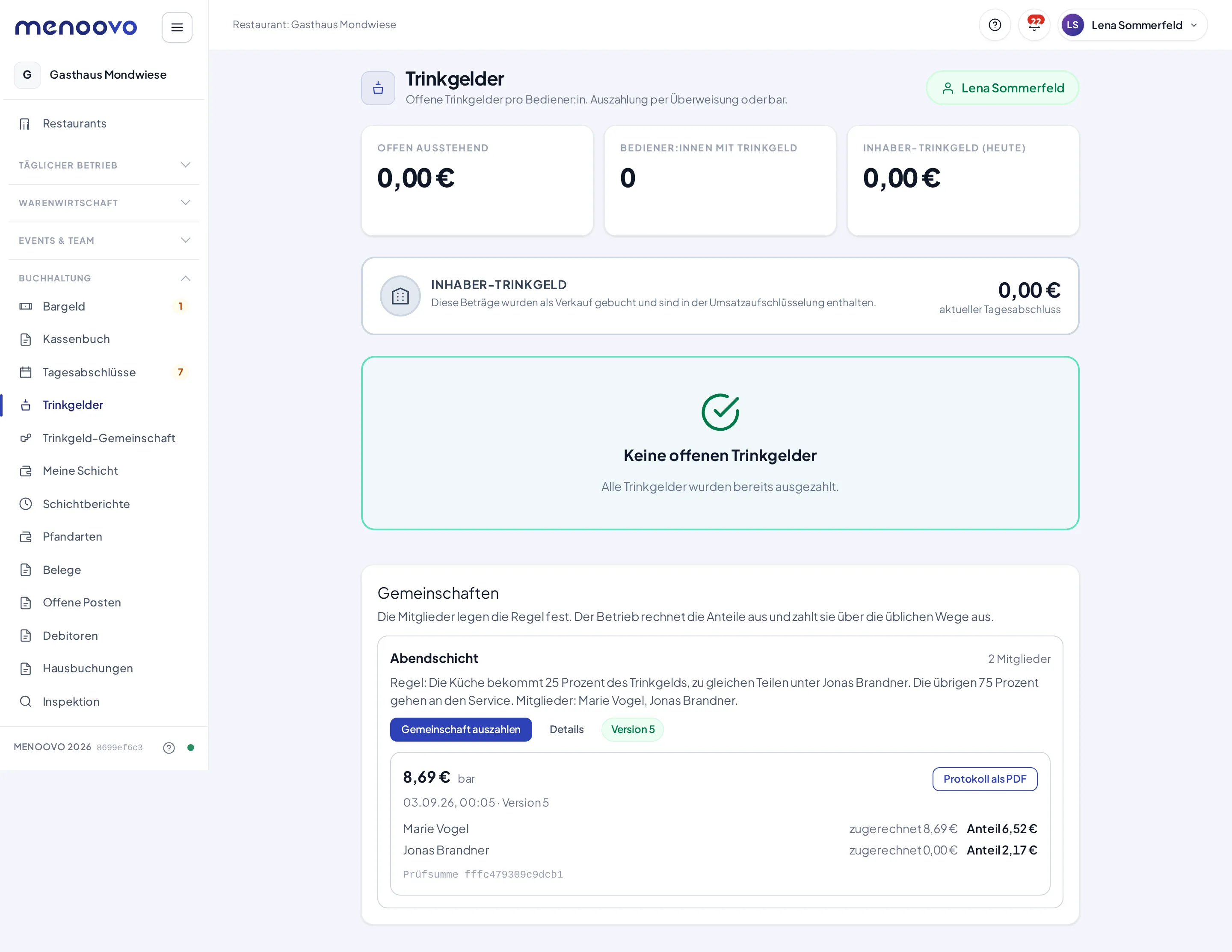The width and height of the screenshot is (1232, 952).
Task: Click the Bargeld badge showing 1
Action: (x=181, y=306)
